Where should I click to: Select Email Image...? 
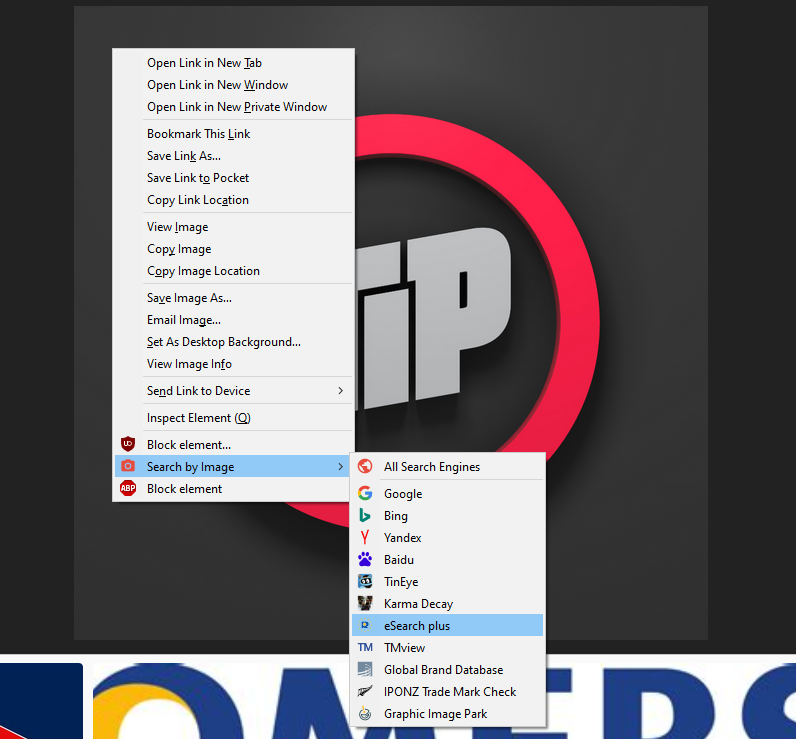pyautogui.click(x=233, y=320)
